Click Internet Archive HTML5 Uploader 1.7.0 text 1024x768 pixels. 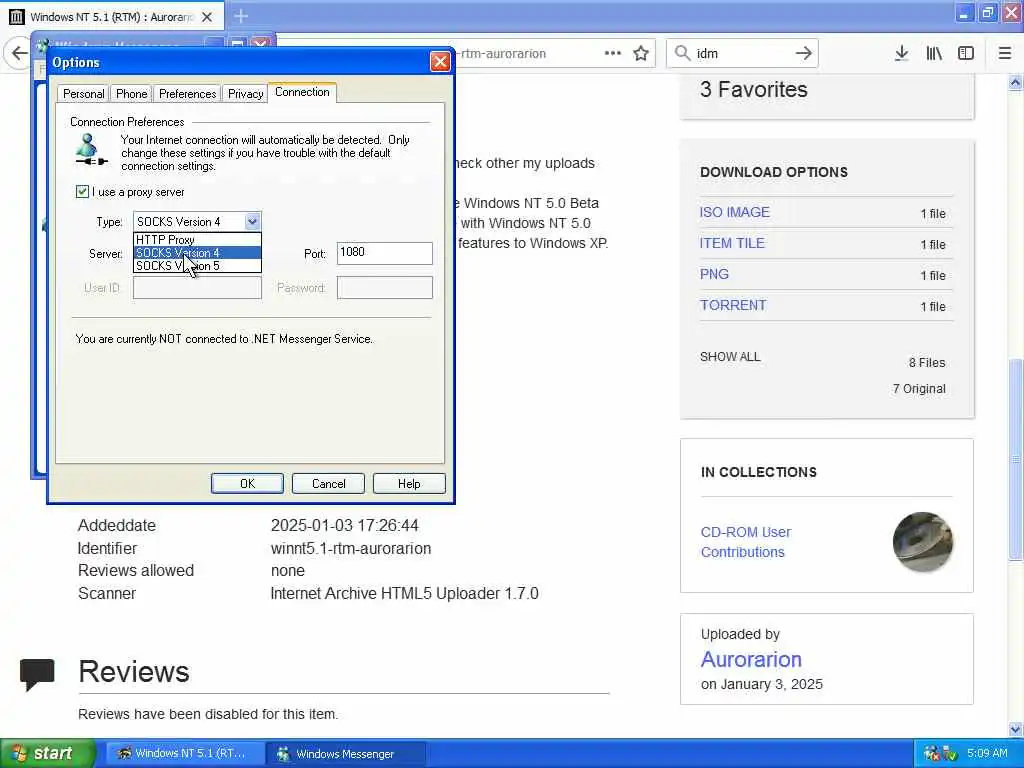click(x=404, y=593)
